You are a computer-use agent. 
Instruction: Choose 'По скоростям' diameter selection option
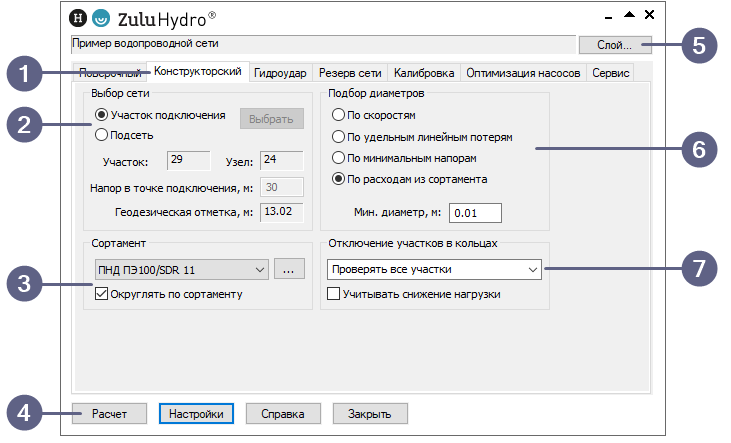pos(339,115)
